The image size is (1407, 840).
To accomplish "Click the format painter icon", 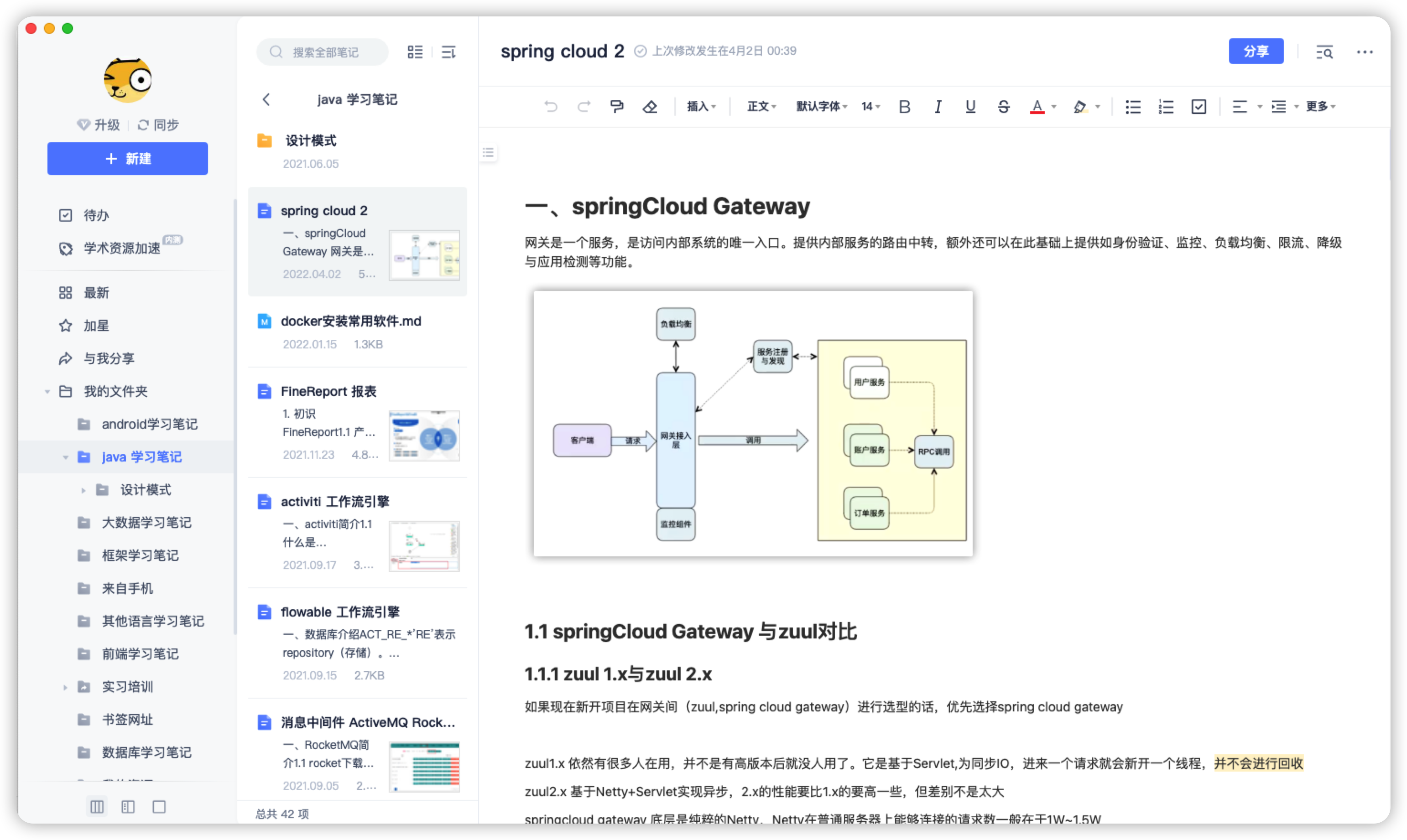I will point(616,106).
